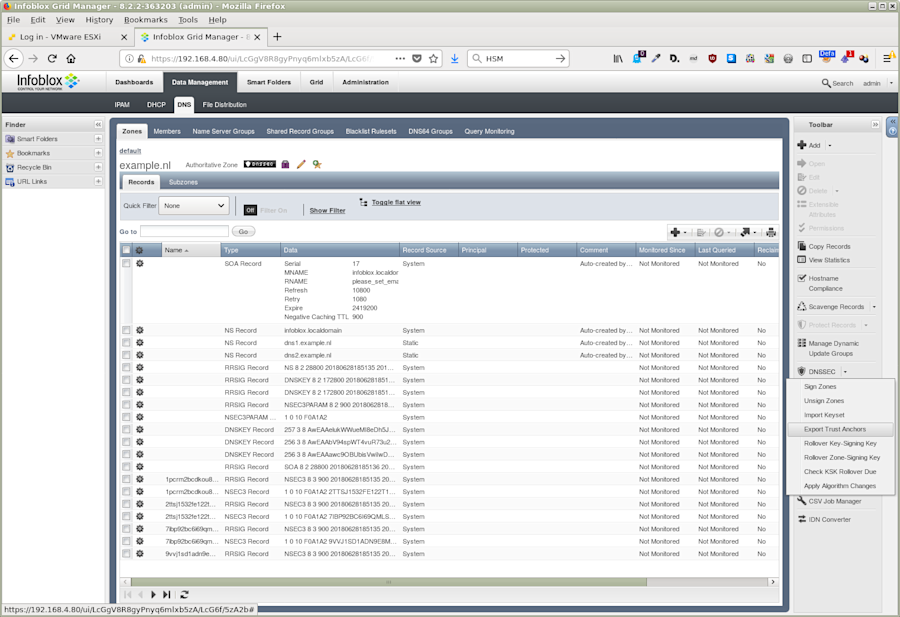Check the SOA 8 2 28800 RRSIG row checkbox
Viewport: 900px width, 617px height.
[x=126, y=467]
